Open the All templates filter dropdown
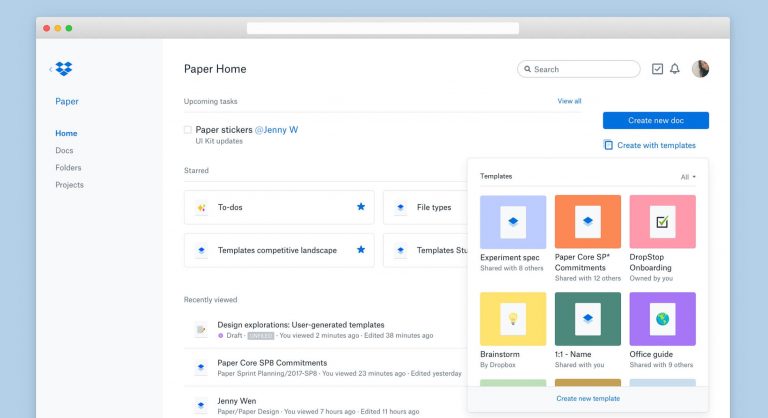The height and width of the screenshot is (418, 768). tap(688, 177)
